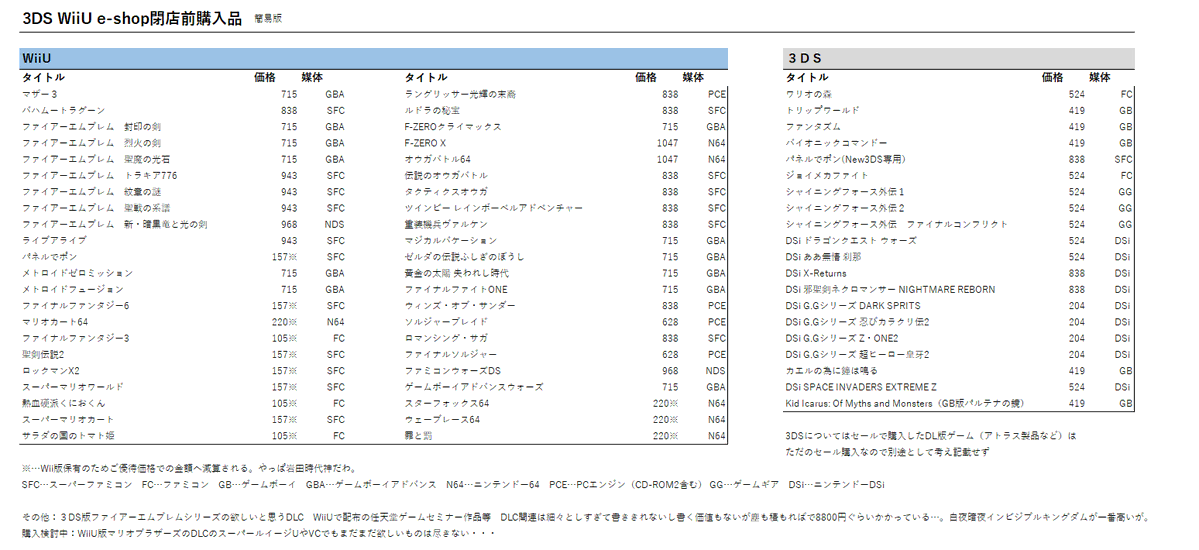Click the タクティクスオウガ title
Image resolution: width=1199 pixels, height=550 pixels.
click(446, 192)
